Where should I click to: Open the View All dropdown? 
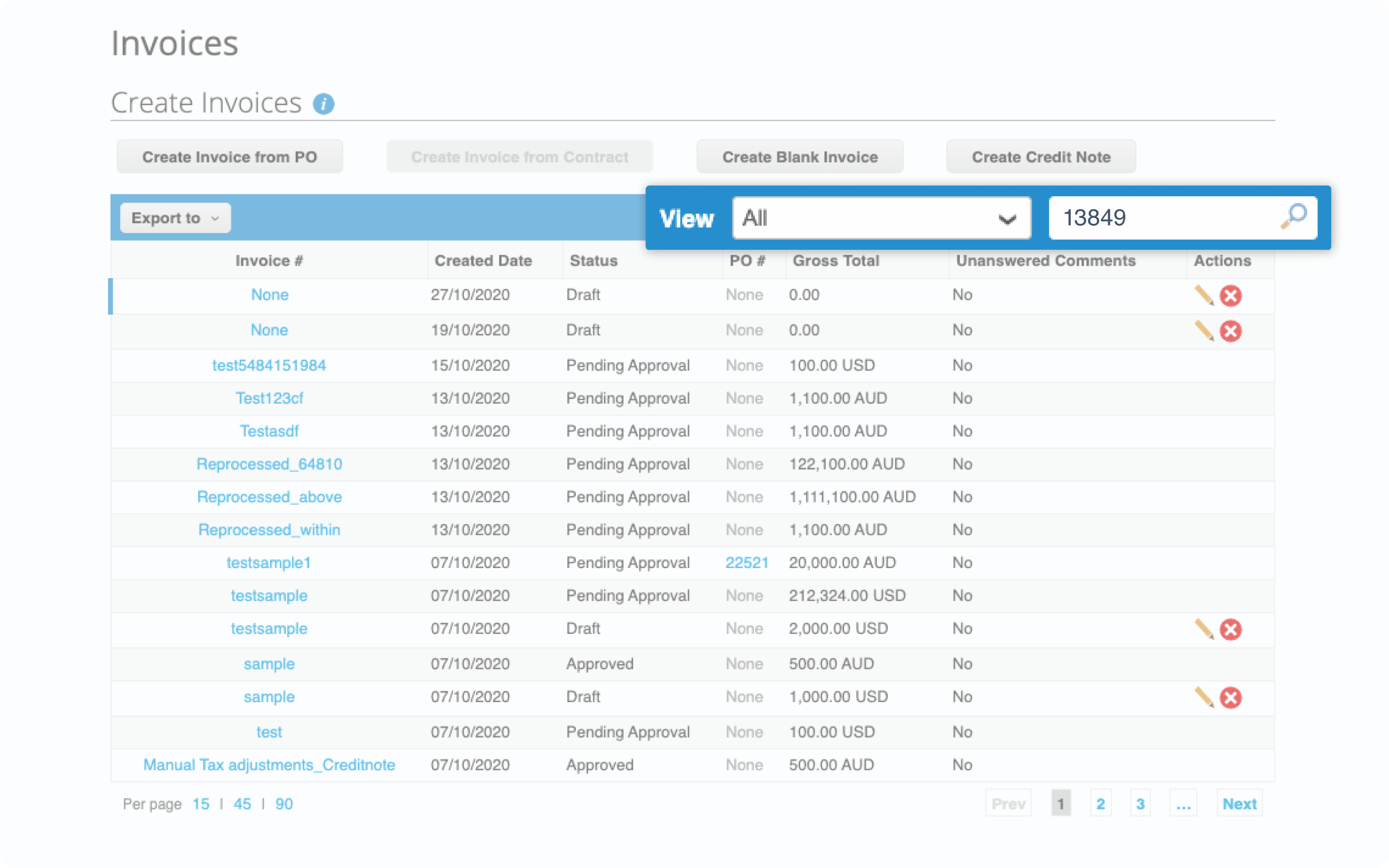pos(881,217)
